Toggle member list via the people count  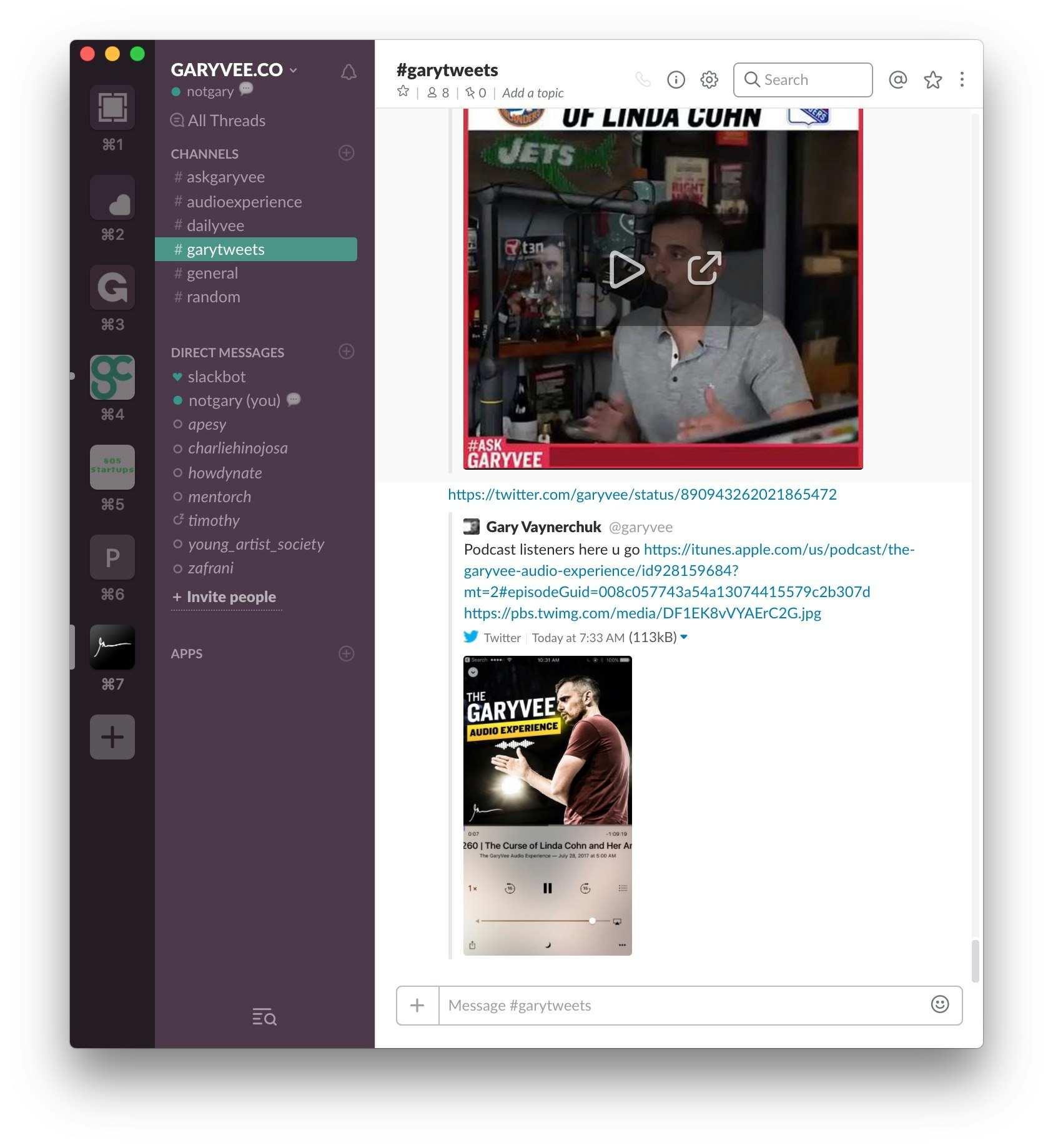point(438,92)
